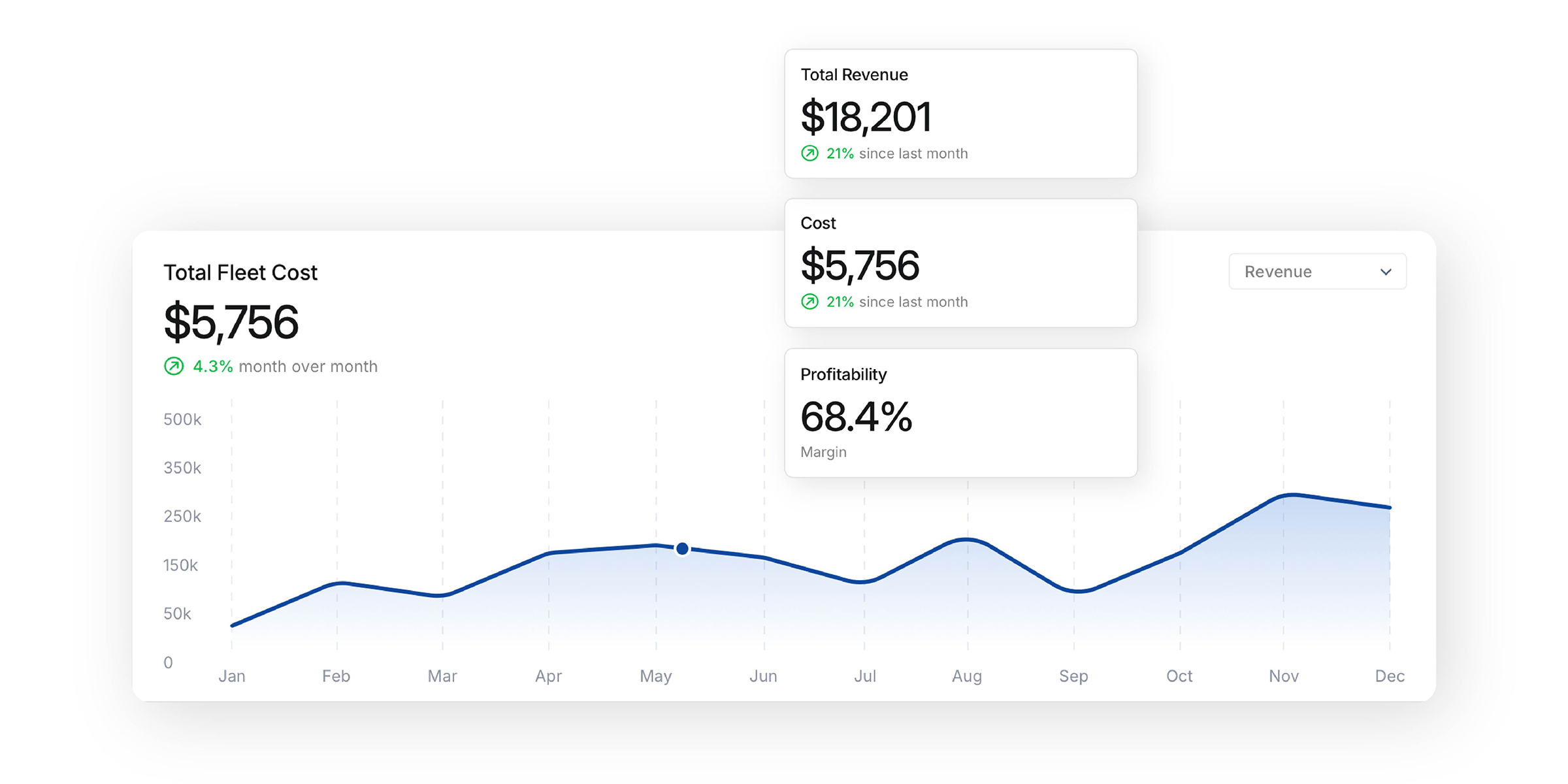Select the highlighted data point on chart line
This screenshot has height=784, width=1568.
pos(682,548)
